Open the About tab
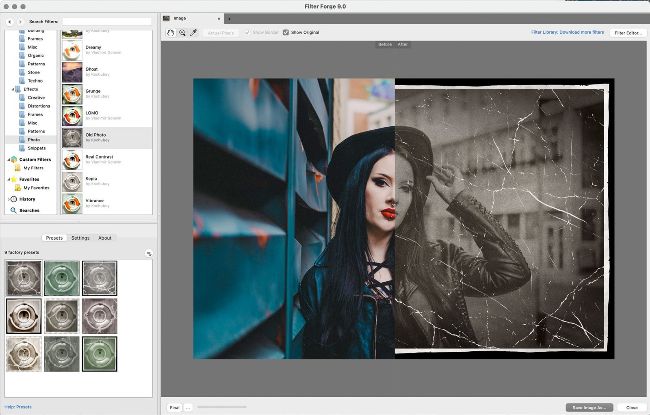The height and width of the screenshot is (415, 650). point(105,237)
